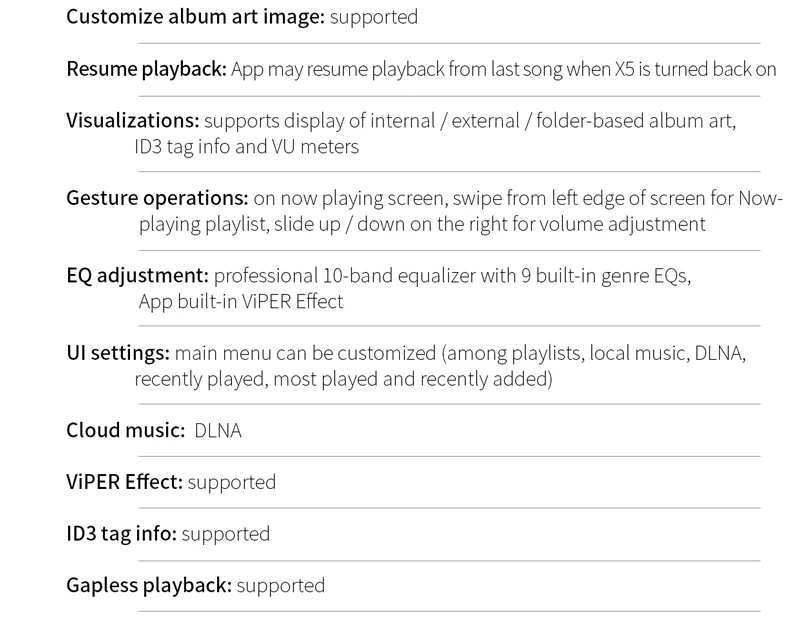This screenshot has height=619, width=800.
Task: Click 'supported' beside ViPER Effect
Action: pos(232,483)
